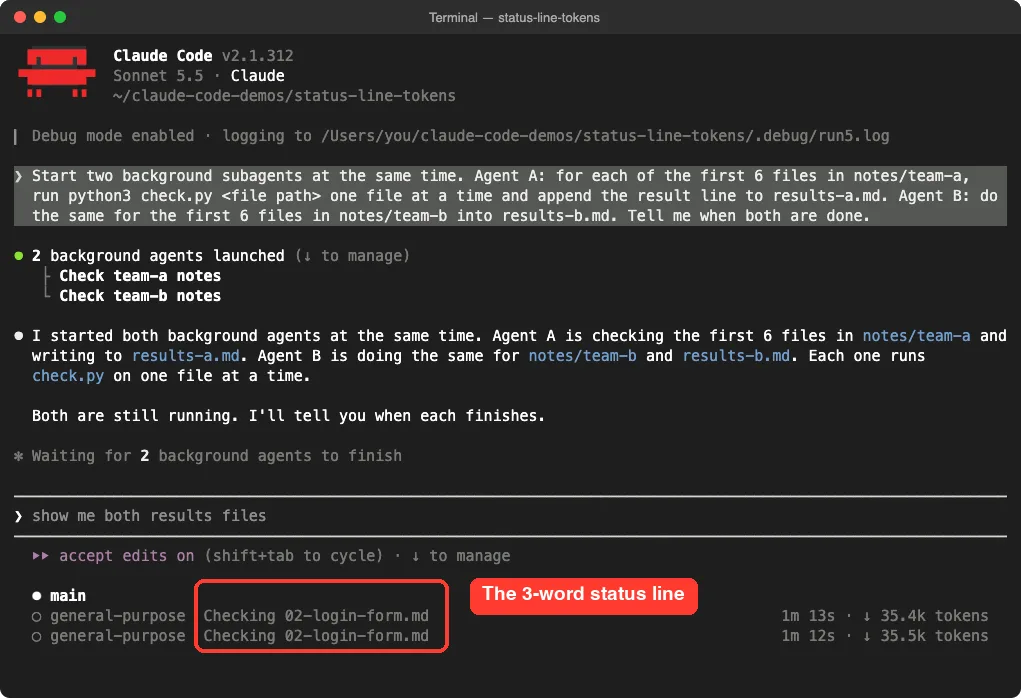
Task: Click the 'main' agent row label
Action: click(68, 596)
